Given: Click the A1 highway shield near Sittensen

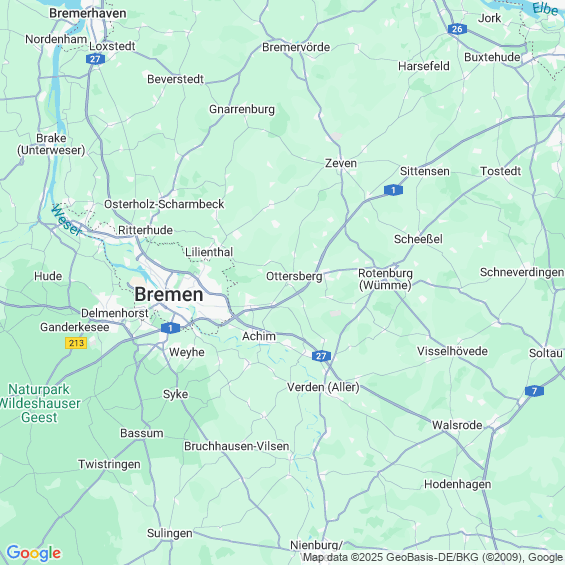Looking at the screenshot, I should click(393, 190).
